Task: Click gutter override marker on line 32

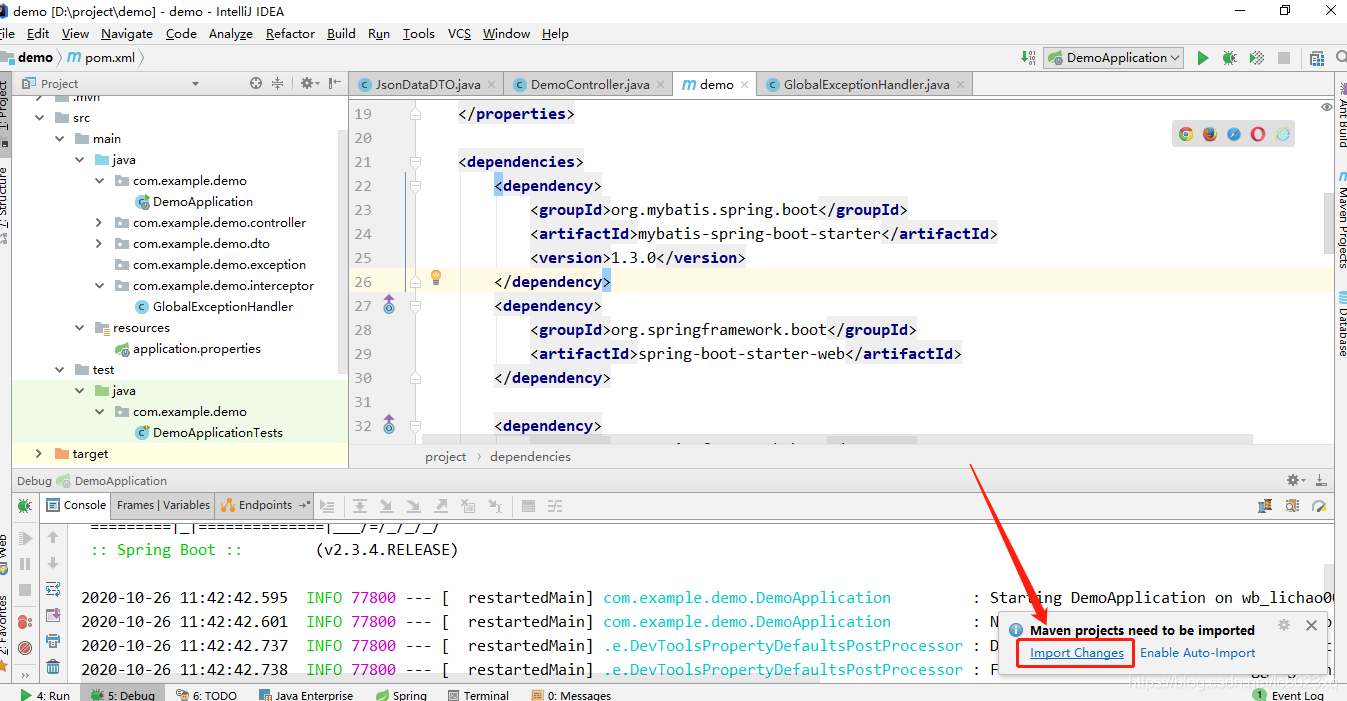Action: [x=389, y=426]
